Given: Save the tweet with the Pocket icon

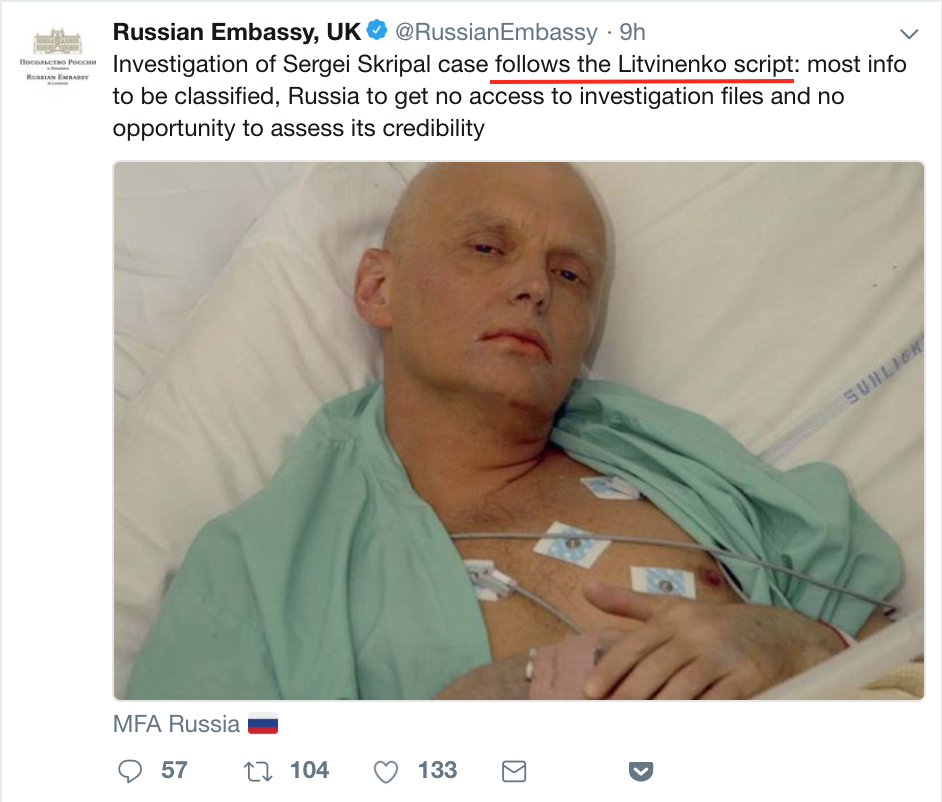Looking at the screenshot, I should tap(641, 770).
